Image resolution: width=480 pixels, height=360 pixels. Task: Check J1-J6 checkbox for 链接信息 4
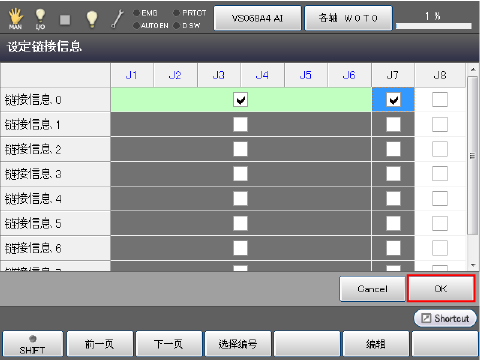coord(240,199)
